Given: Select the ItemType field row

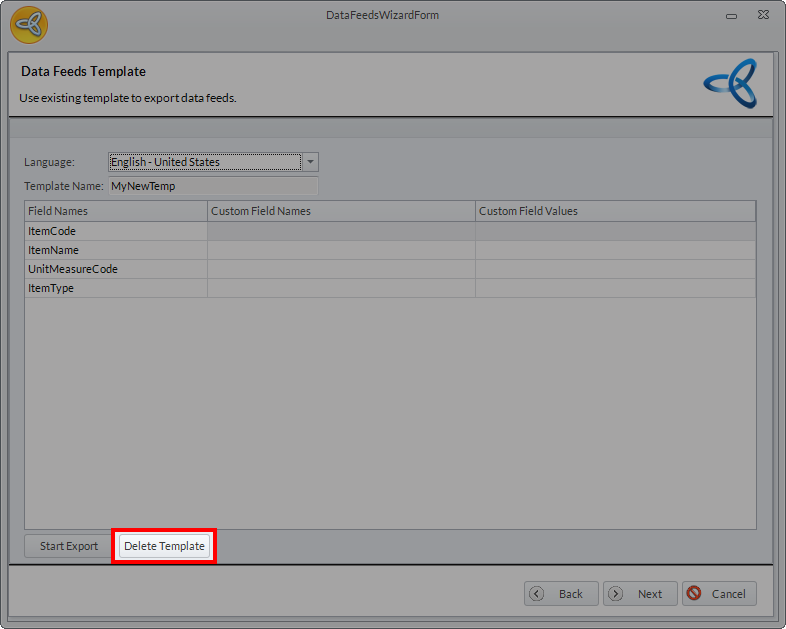Looking at the screenshot, I should click(x=115, y=288).
